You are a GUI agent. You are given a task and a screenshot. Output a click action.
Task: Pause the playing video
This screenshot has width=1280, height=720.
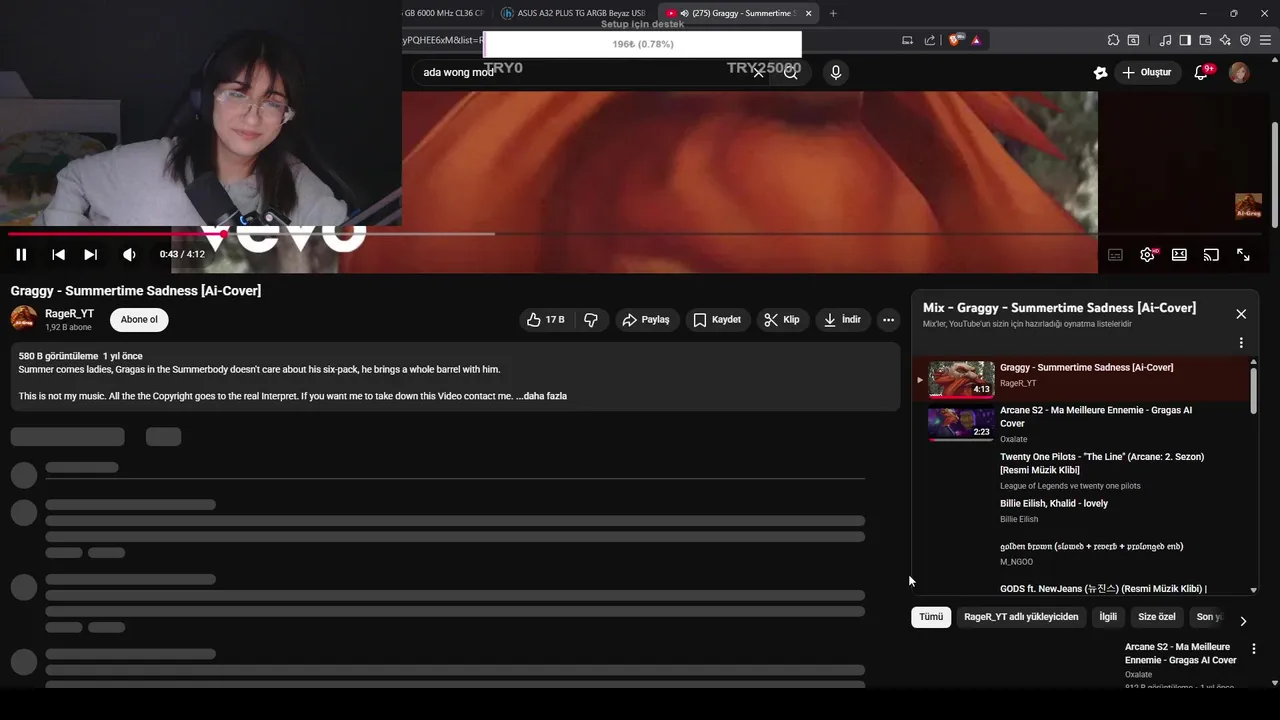point(21,255)
